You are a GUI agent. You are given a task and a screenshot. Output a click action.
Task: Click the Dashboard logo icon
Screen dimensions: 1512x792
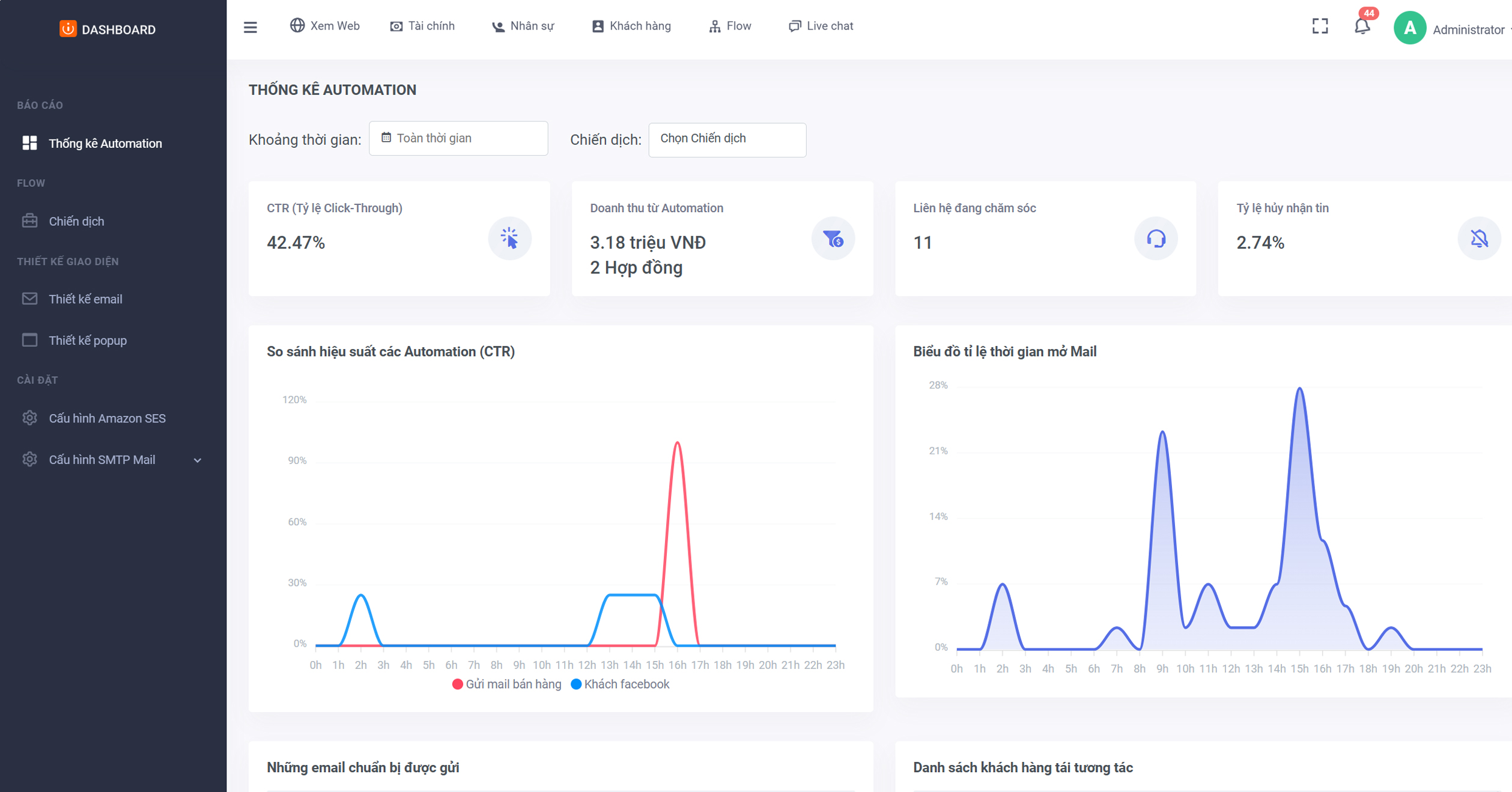pyautogui.click(x=68, y=29)
